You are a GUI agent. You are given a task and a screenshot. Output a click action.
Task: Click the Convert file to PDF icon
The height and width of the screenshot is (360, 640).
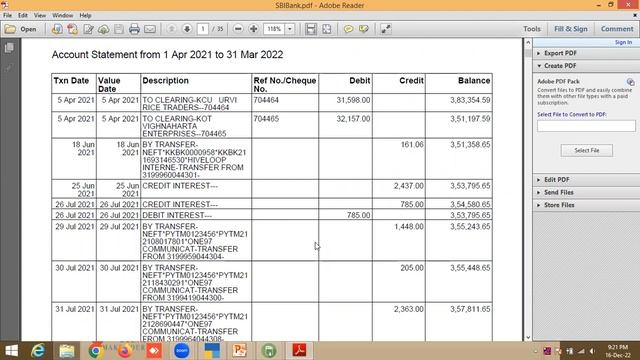(57, 29)
